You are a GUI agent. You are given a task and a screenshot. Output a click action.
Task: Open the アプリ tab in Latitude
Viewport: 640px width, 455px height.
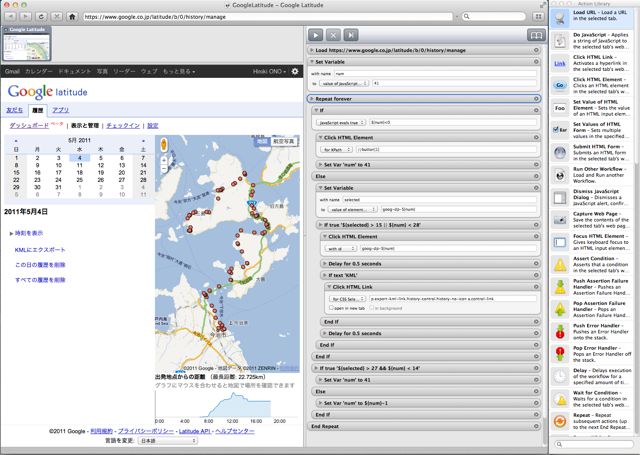tap(60, 110)
